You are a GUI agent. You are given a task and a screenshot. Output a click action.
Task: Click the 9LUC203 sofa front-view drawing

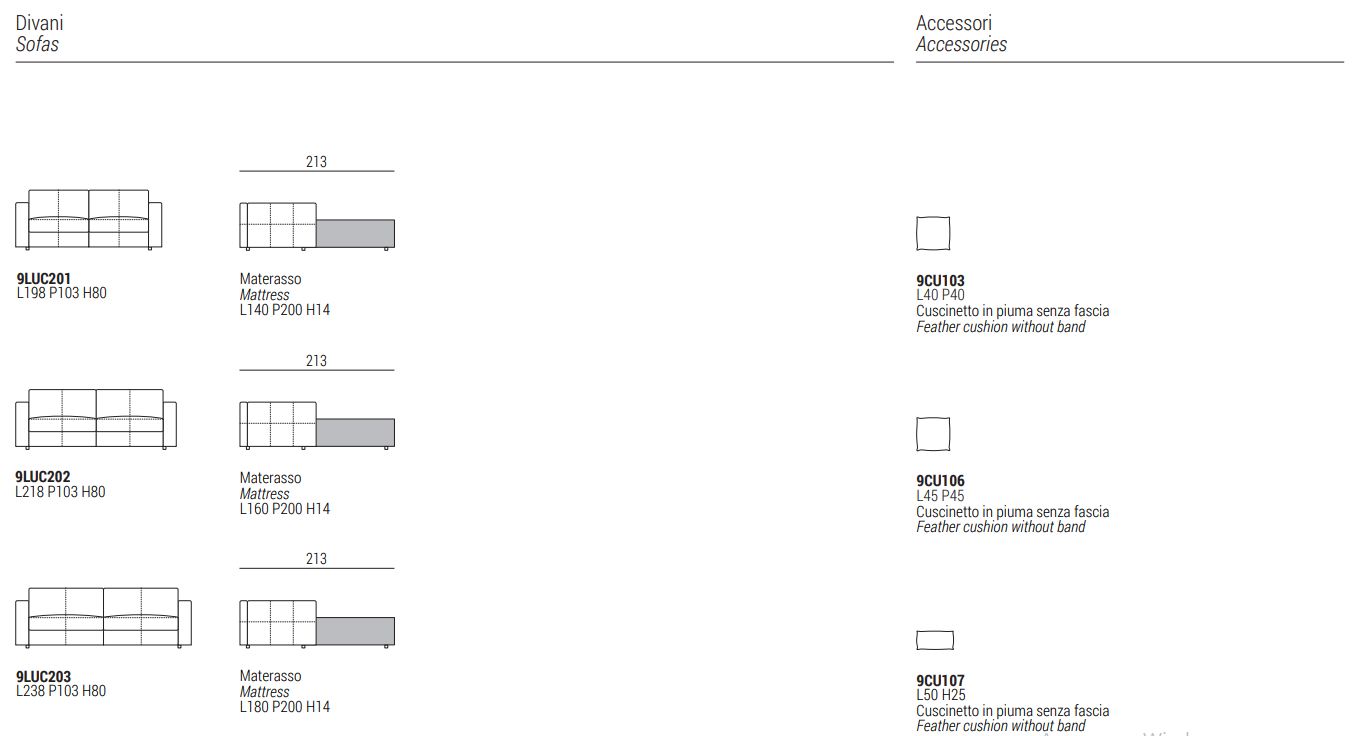click(104, 617)
